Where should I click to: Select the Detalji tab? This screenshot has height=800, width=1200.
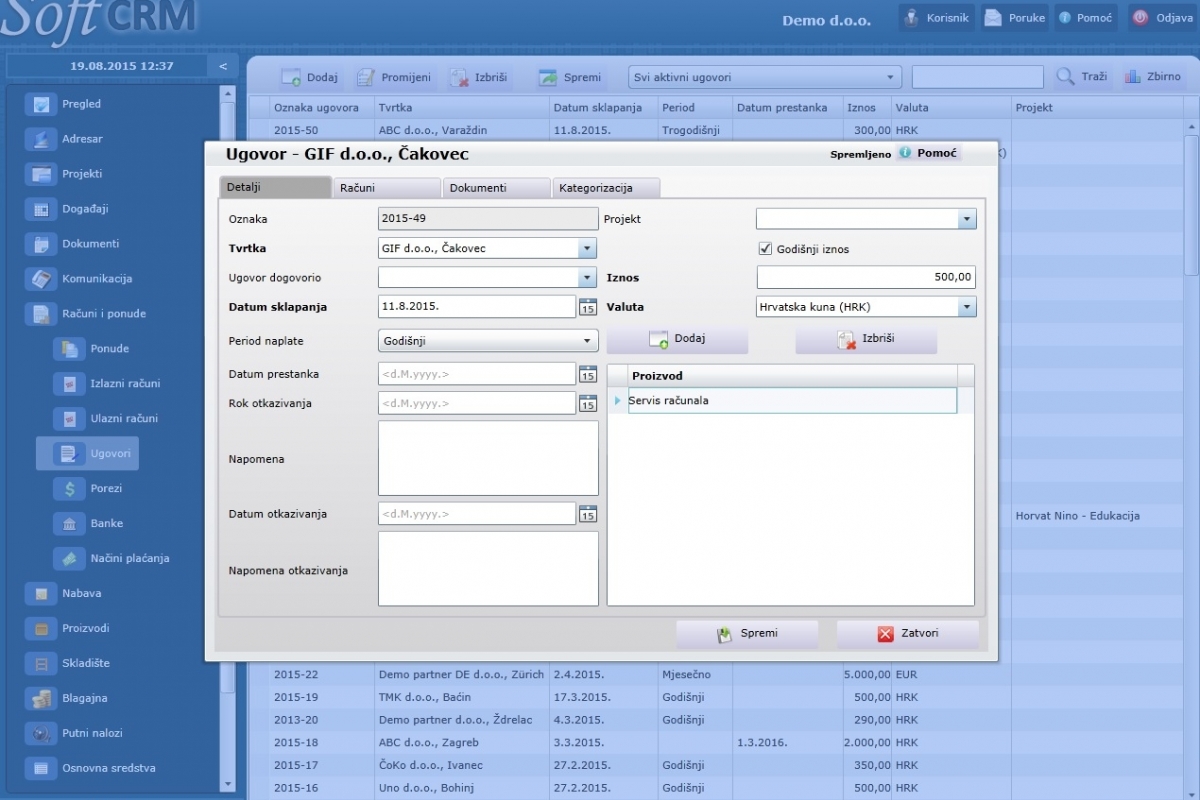pos(275,187)
